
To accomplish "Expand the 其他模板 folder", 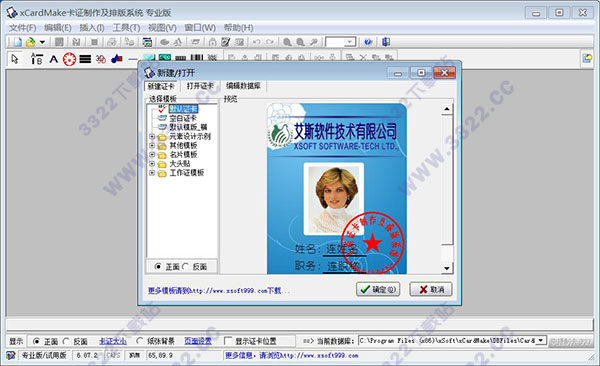I will pos(152,145).
